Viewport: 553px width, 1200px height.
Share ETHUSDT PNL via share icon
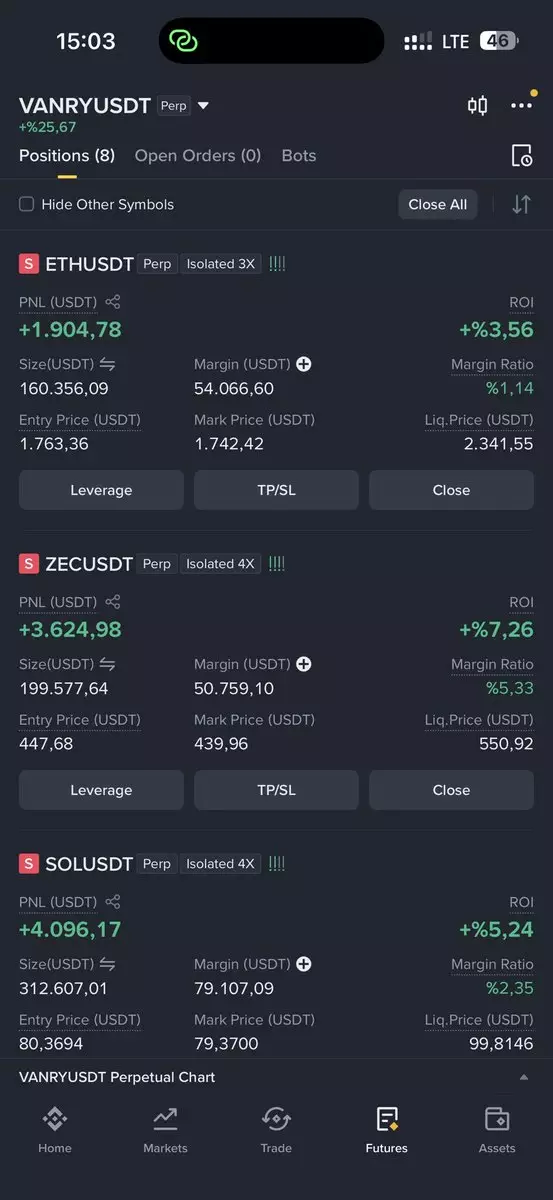pos(113,302)
